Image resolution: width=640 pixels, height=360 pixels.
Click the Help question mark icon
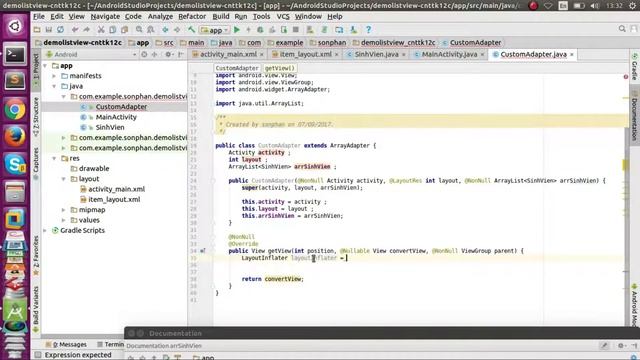[x=368, y=30]
